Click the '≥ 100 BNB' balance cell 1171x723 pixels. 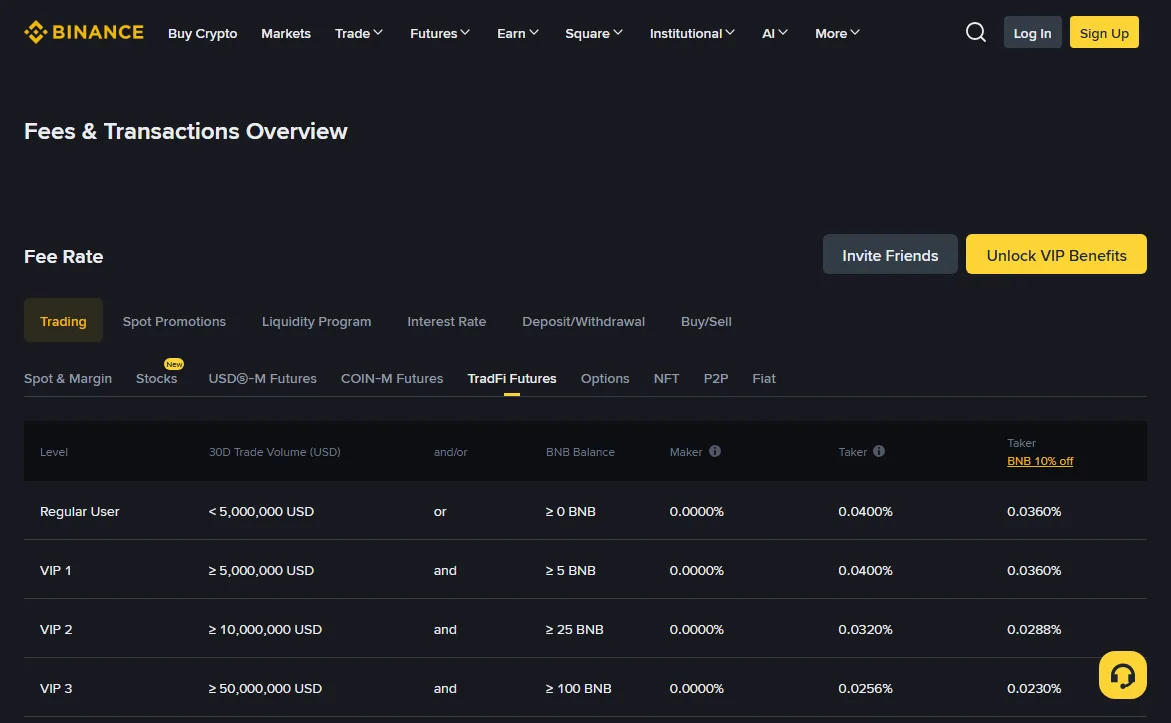point(578,688)
